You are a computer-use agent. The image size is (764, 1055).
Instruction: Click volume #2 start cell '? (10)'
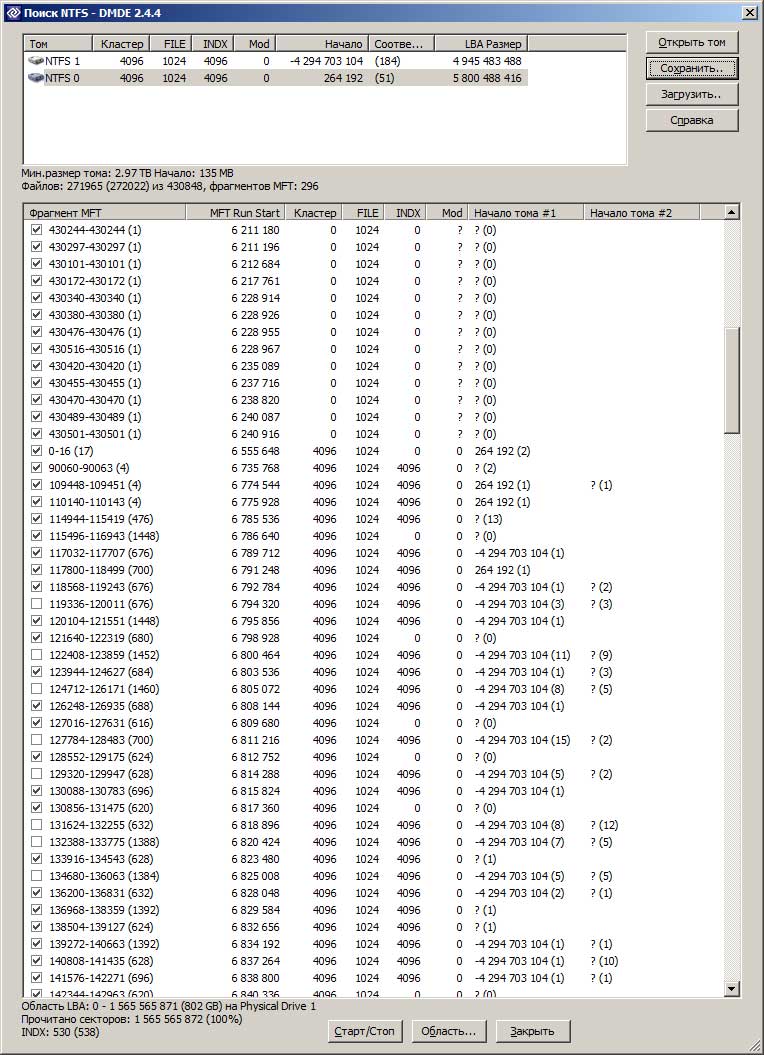point(604,961)
